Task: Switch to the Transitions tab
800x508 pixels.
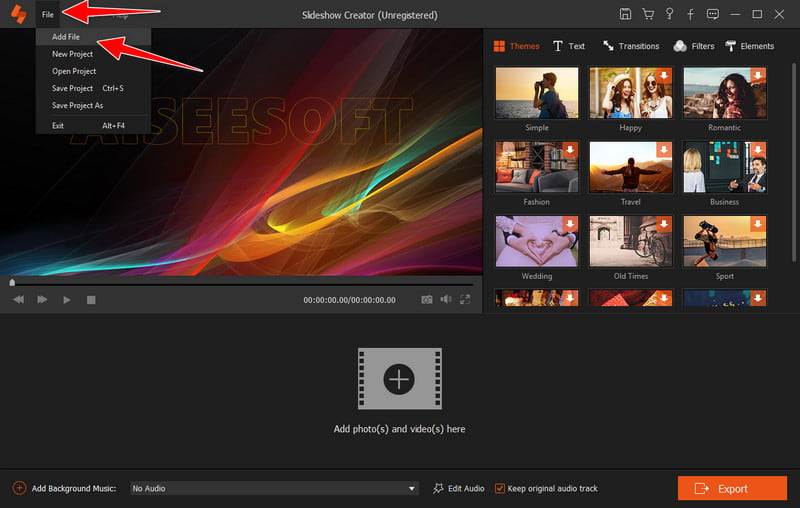Action: click(631, 46)
